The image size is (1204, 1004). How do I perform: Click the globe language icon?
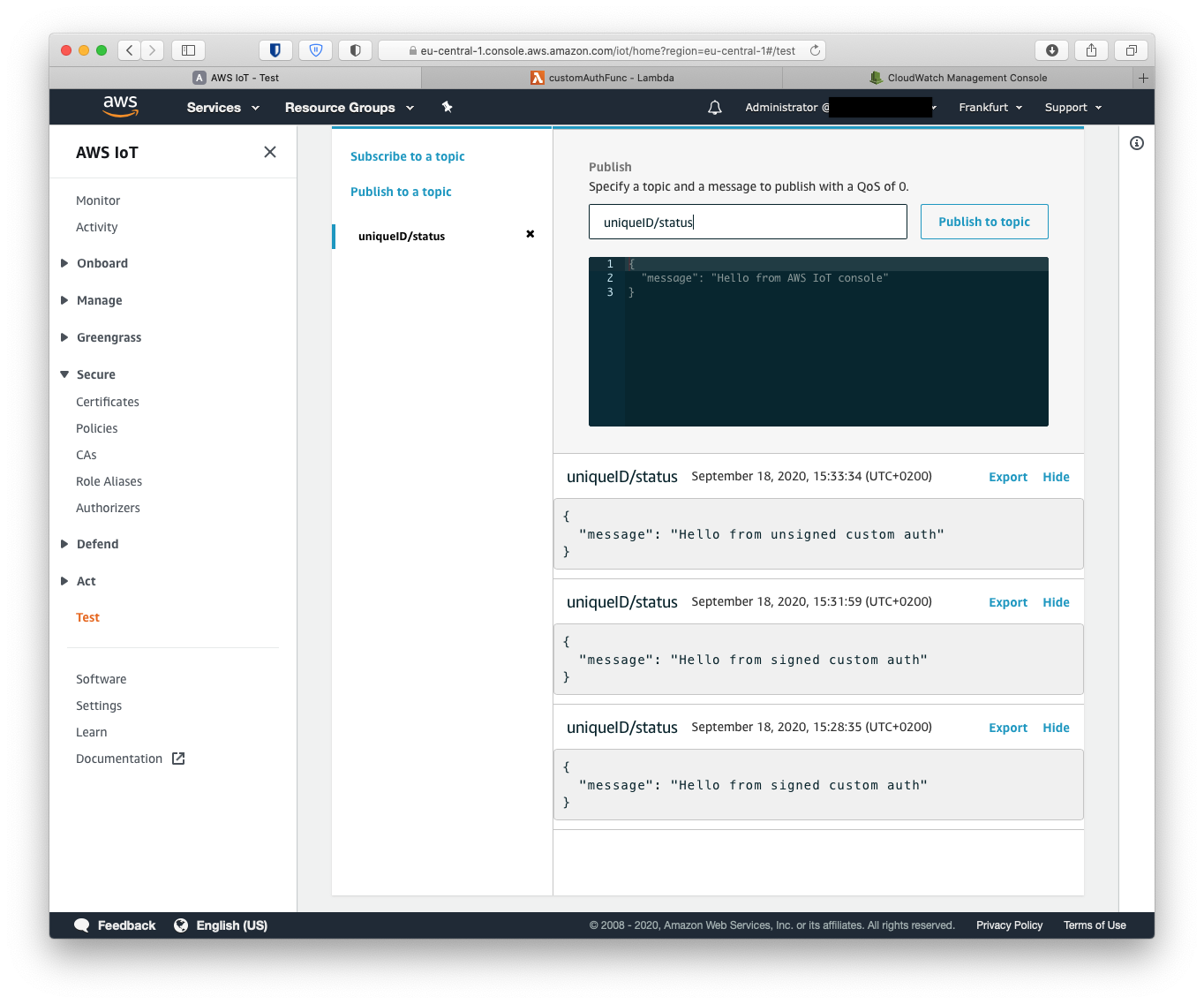pyautogui.click(x=181, y=925)
